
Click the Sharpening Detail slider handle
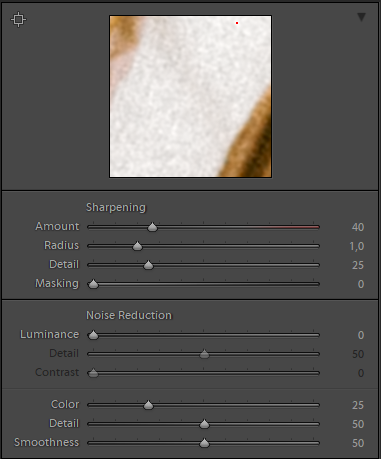[148, 265]
